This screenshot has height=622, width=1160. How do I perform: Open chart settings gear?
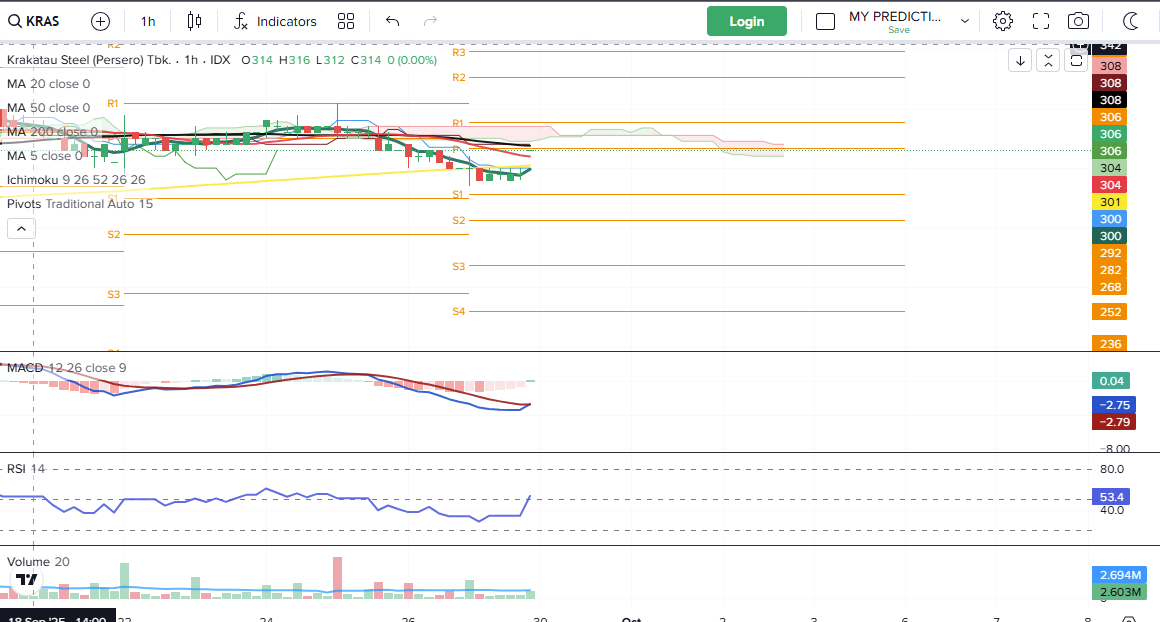(x=1002, y=21)
